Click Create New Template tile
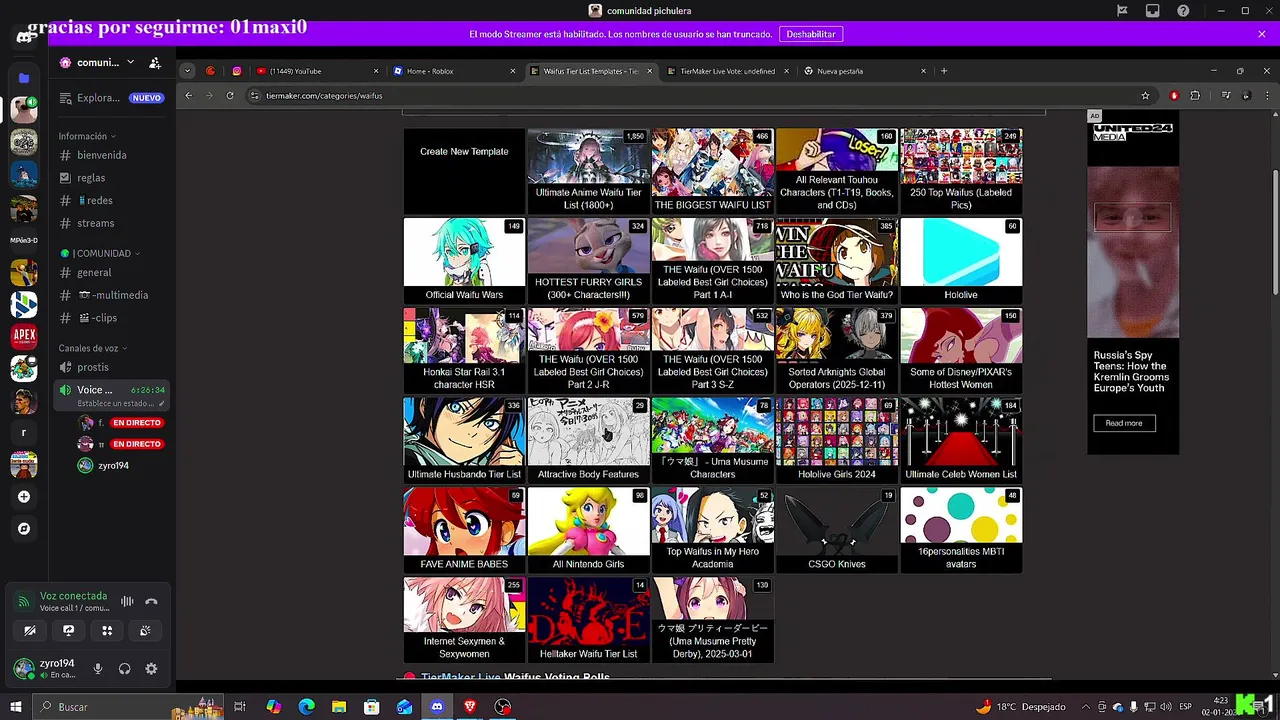 pyautogui.click(x=464, y=171)
